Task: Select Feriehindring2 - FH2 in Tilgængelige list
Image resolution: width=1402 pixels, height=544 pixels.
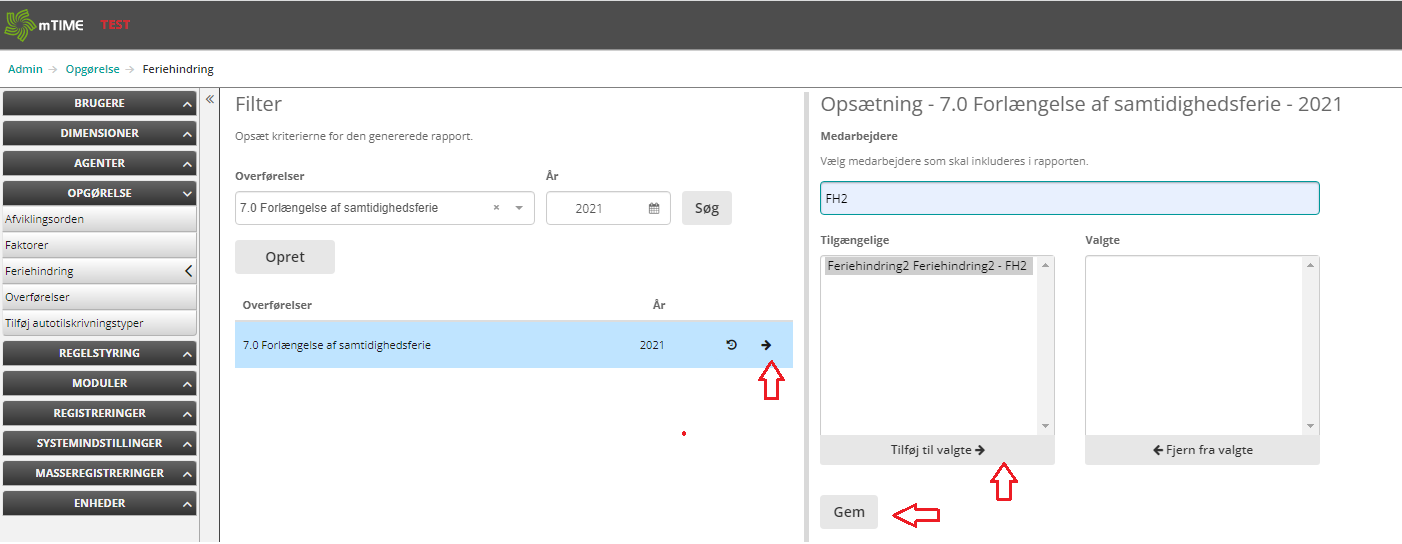Action: (x=927, y=266)
